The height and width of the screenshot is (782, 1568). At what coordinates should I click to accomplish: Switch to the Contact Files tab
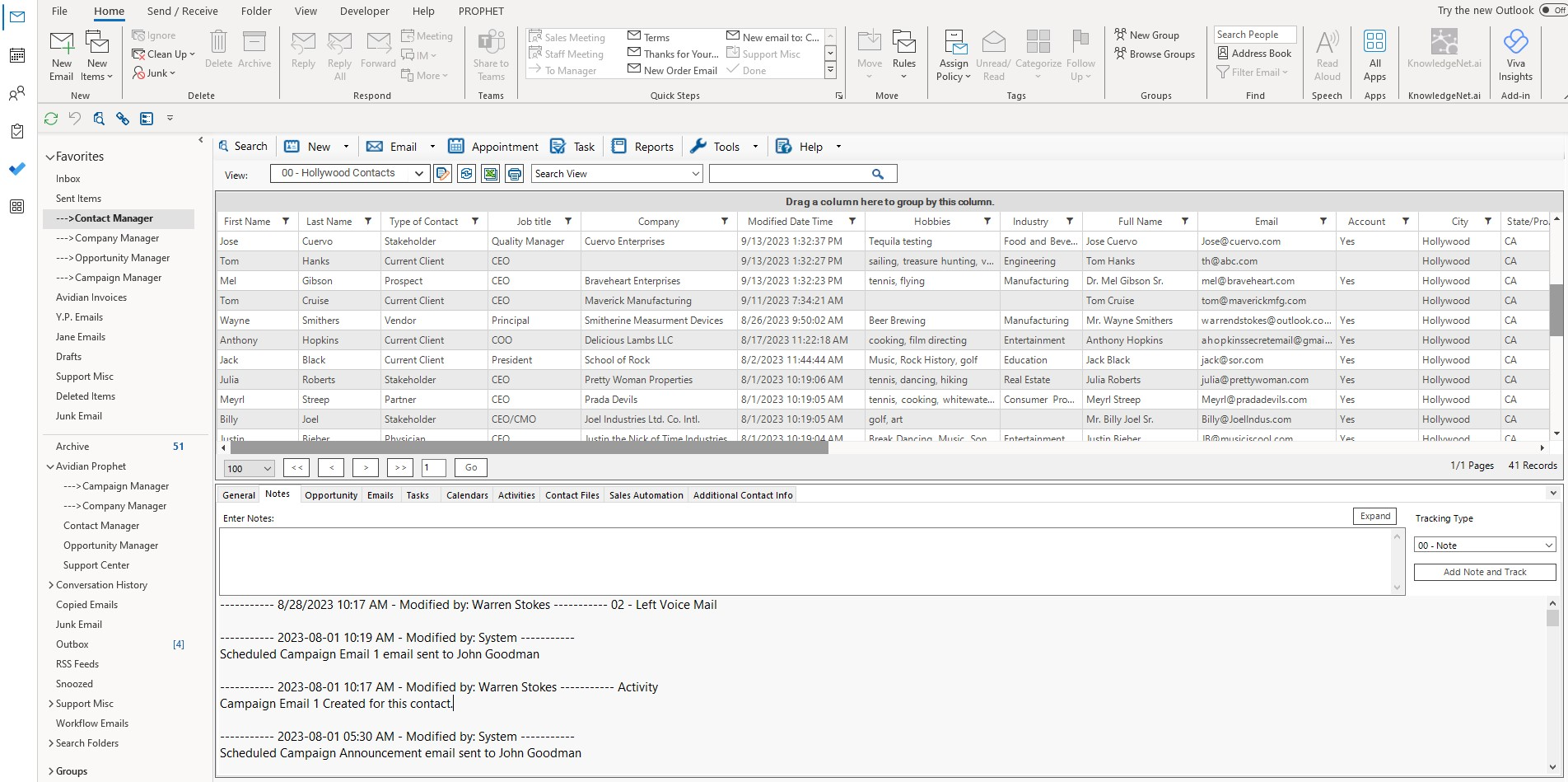pos(572,495)
